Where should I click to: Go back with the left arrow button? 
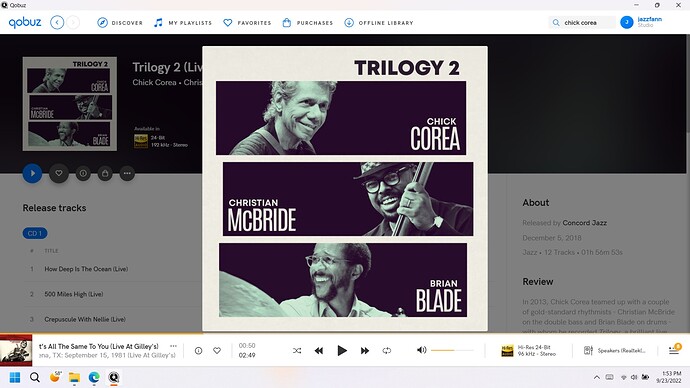57,22
